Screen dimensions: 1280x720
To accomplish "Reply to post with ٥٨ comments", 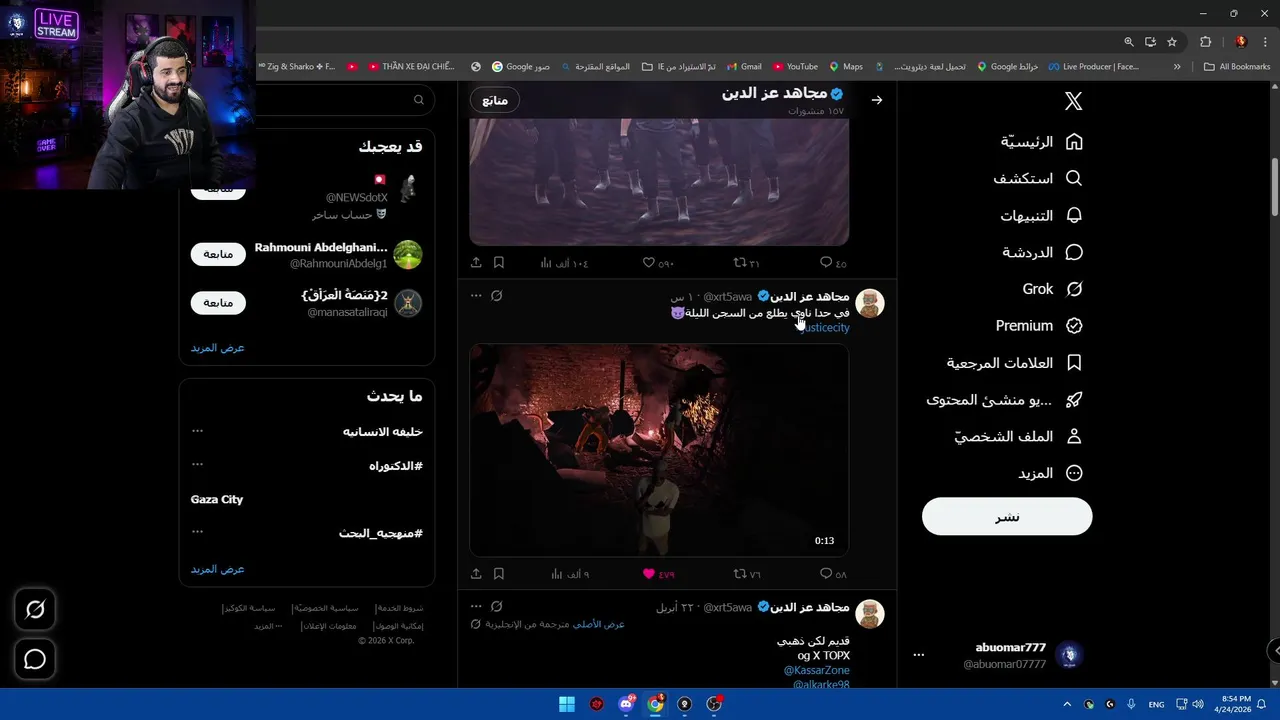I will [833, 574].
